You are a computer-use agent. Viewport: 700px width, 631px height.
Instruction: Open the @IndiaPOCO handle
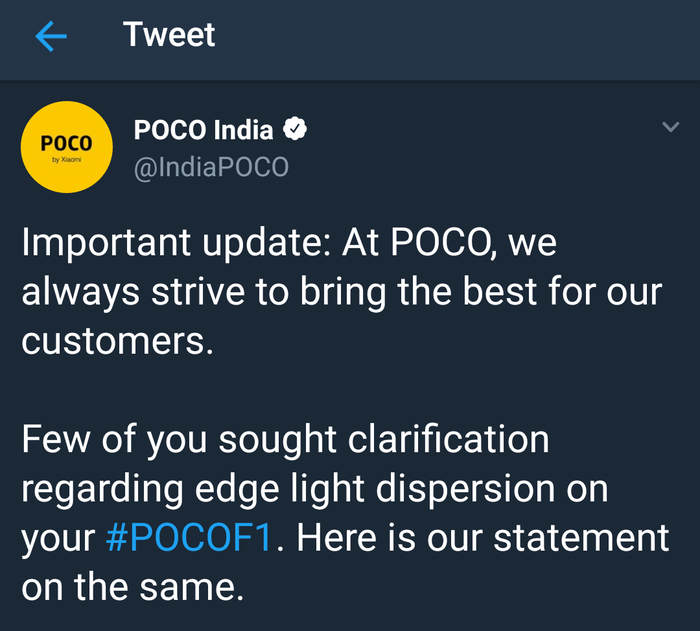(x=211, y=167)
